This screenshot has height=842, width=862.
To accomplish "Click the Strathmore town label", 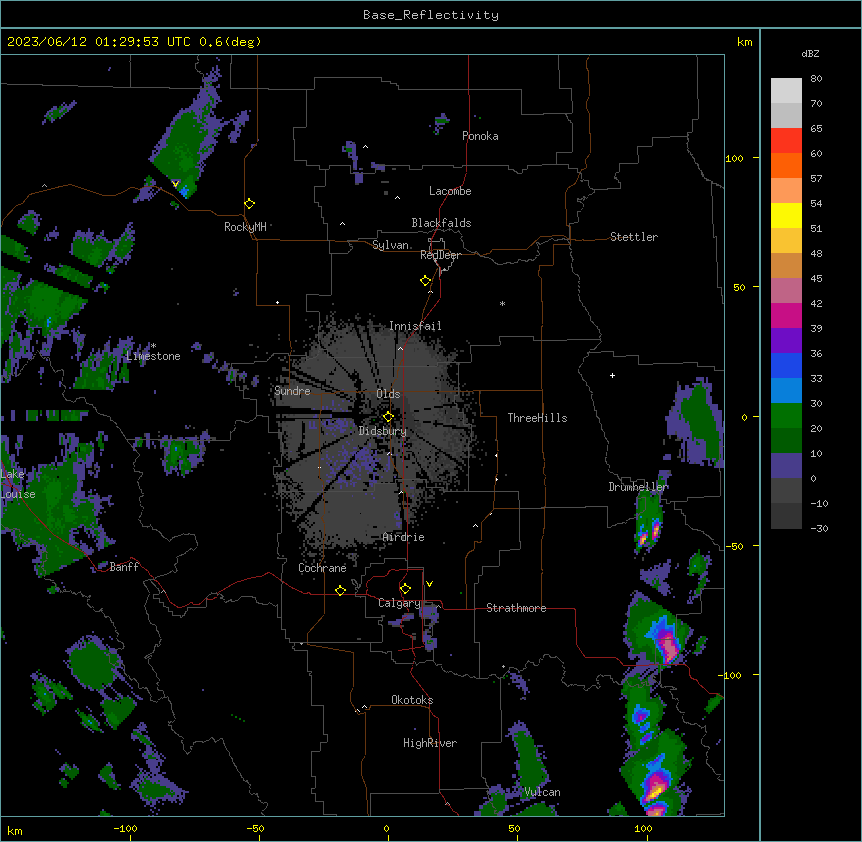I will (x=516, y=608).
